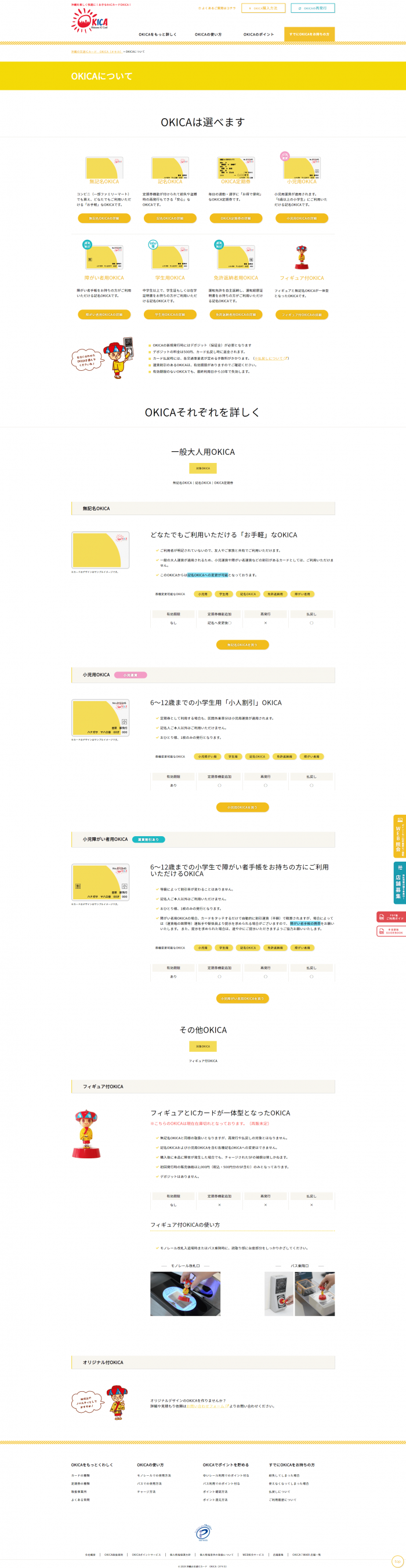Click the sample card image in the 無記名OKICA section
Screen dimensions: 406x1568
pyautogui.click(x=100, y=550)
